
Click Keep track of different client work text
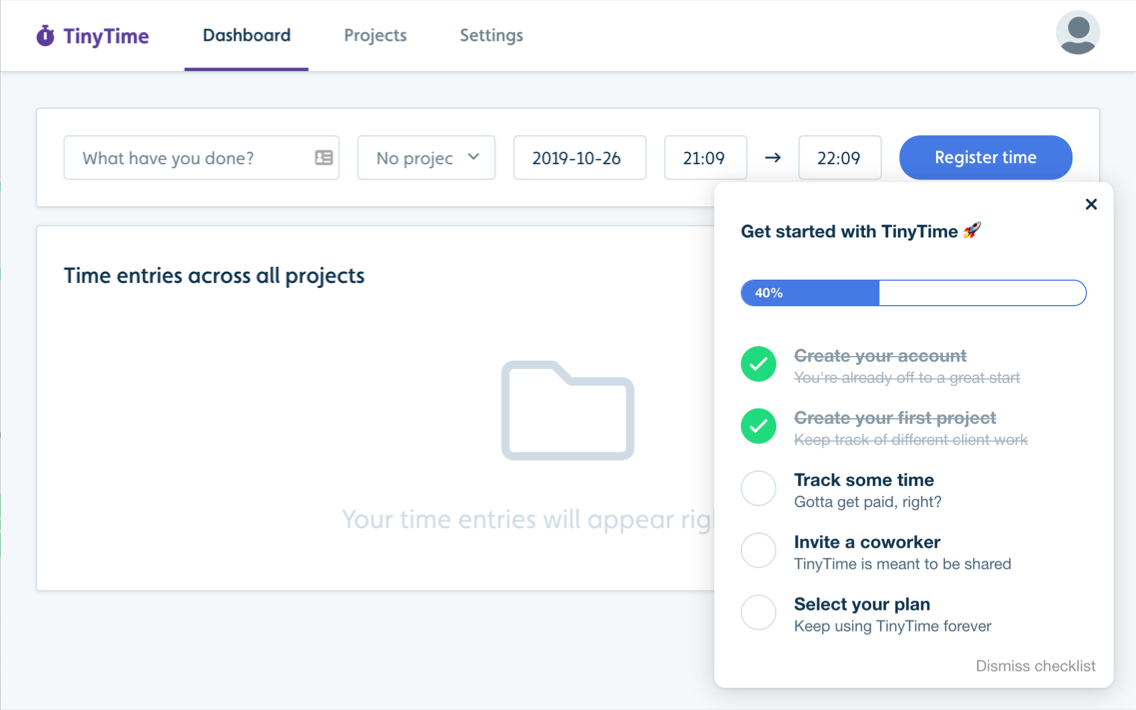[x=911, y=440]
